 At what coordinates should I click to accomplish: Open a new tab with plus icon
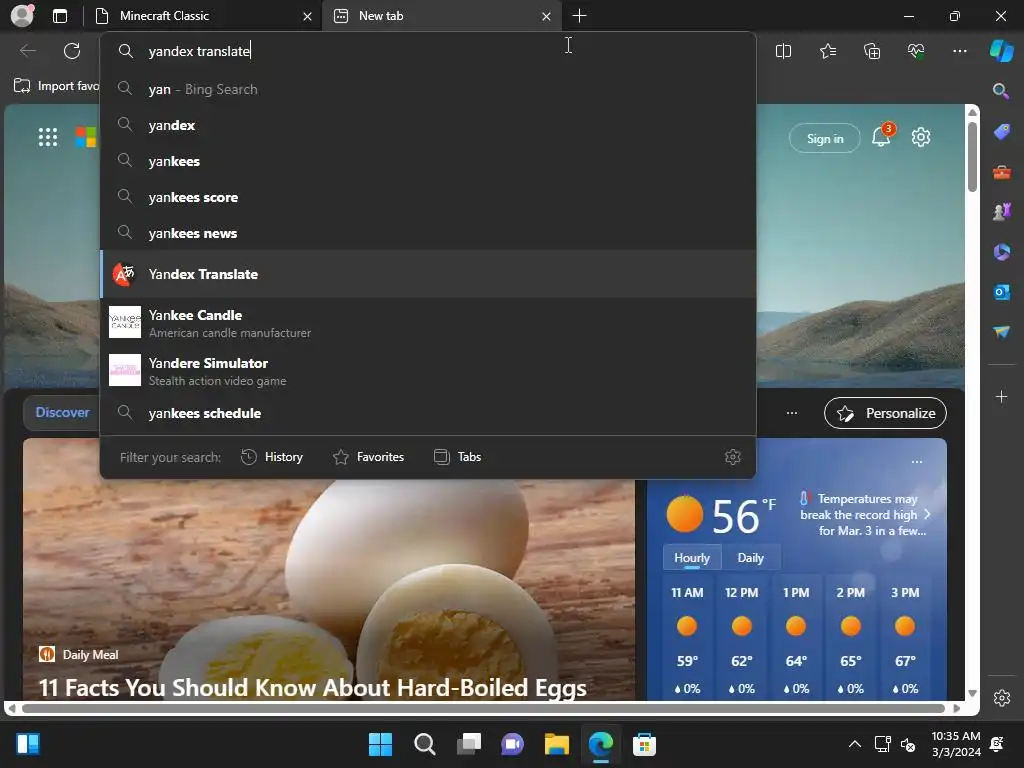[579, 16]
